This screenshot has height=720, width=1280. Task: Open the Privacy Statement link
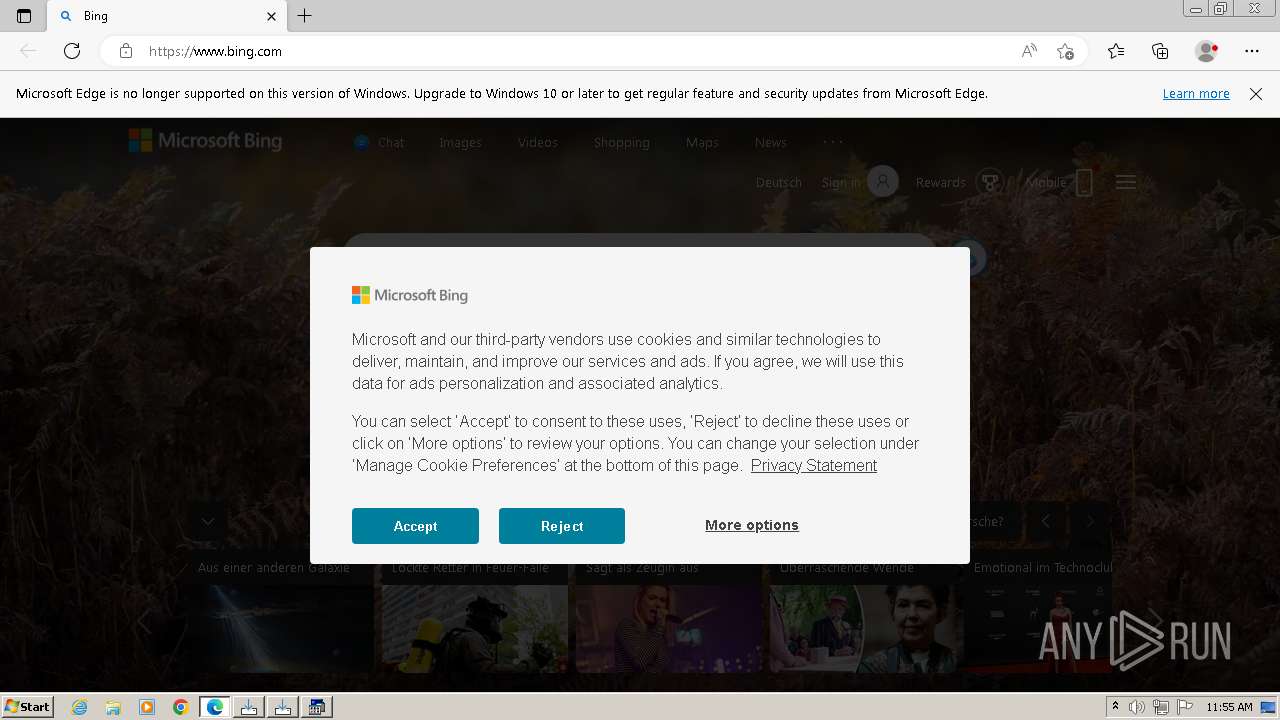[814, 465]
